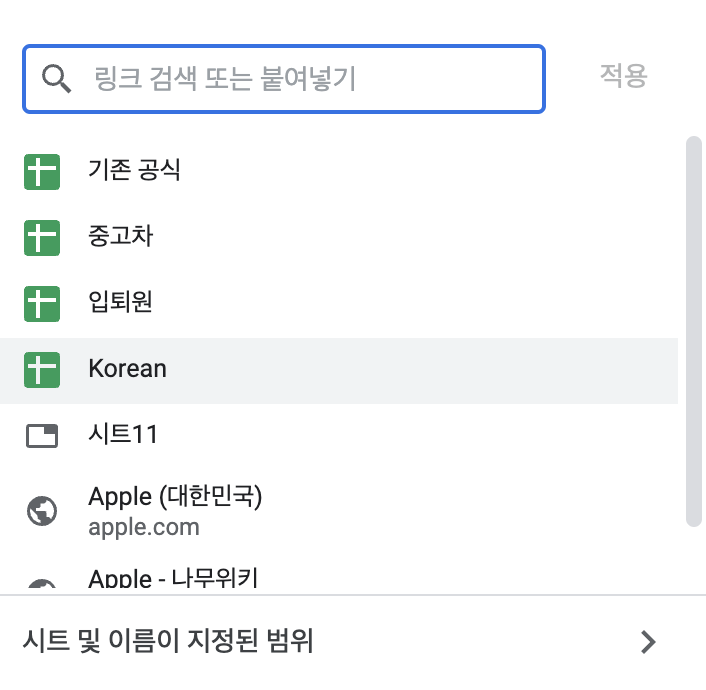Click the 적용 apply button
This screenshot has height=690, width=706.
[x=624, y=76]
